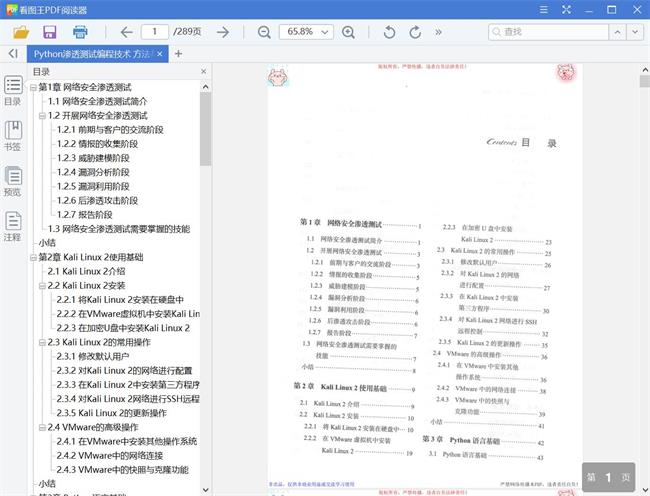
Task: Click the page number input field
Action: (155, 32)
